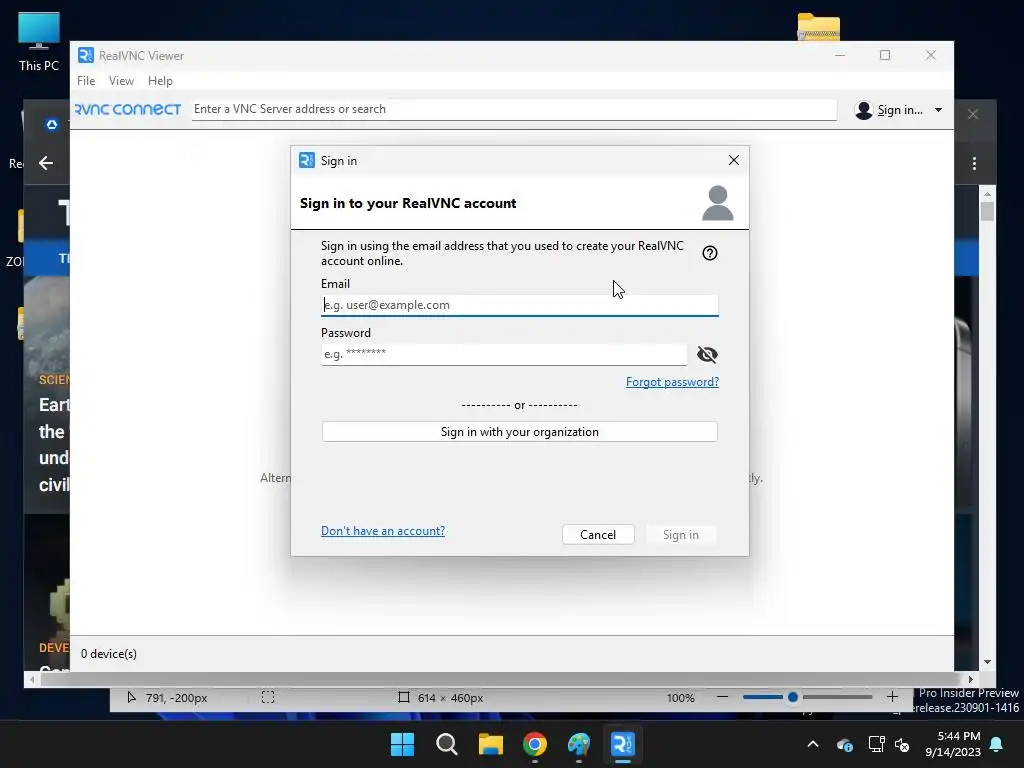Close the Sign in dialog with X
Screen dimensions: 1024x768
[733, 160]
